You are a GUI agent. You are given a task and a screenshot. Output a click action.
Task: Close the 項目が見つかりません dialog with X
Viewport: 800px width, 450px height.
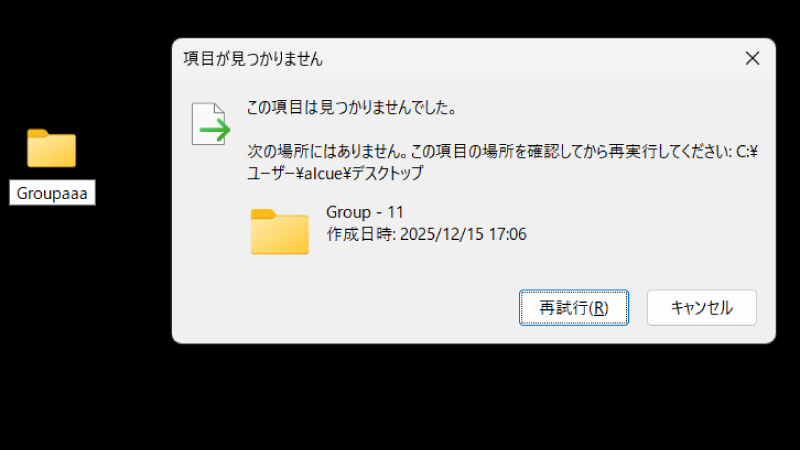click(x=752, y=58)
